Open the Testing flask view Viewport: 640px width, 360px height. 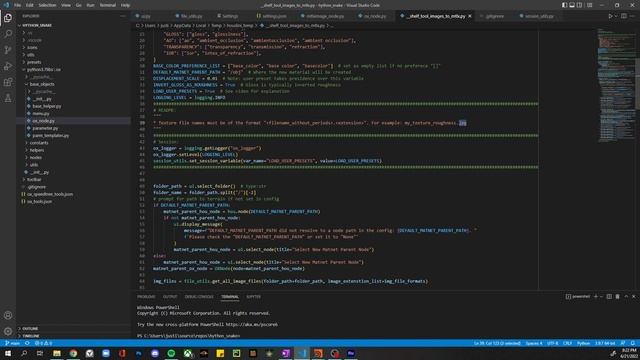click(8, 98)
